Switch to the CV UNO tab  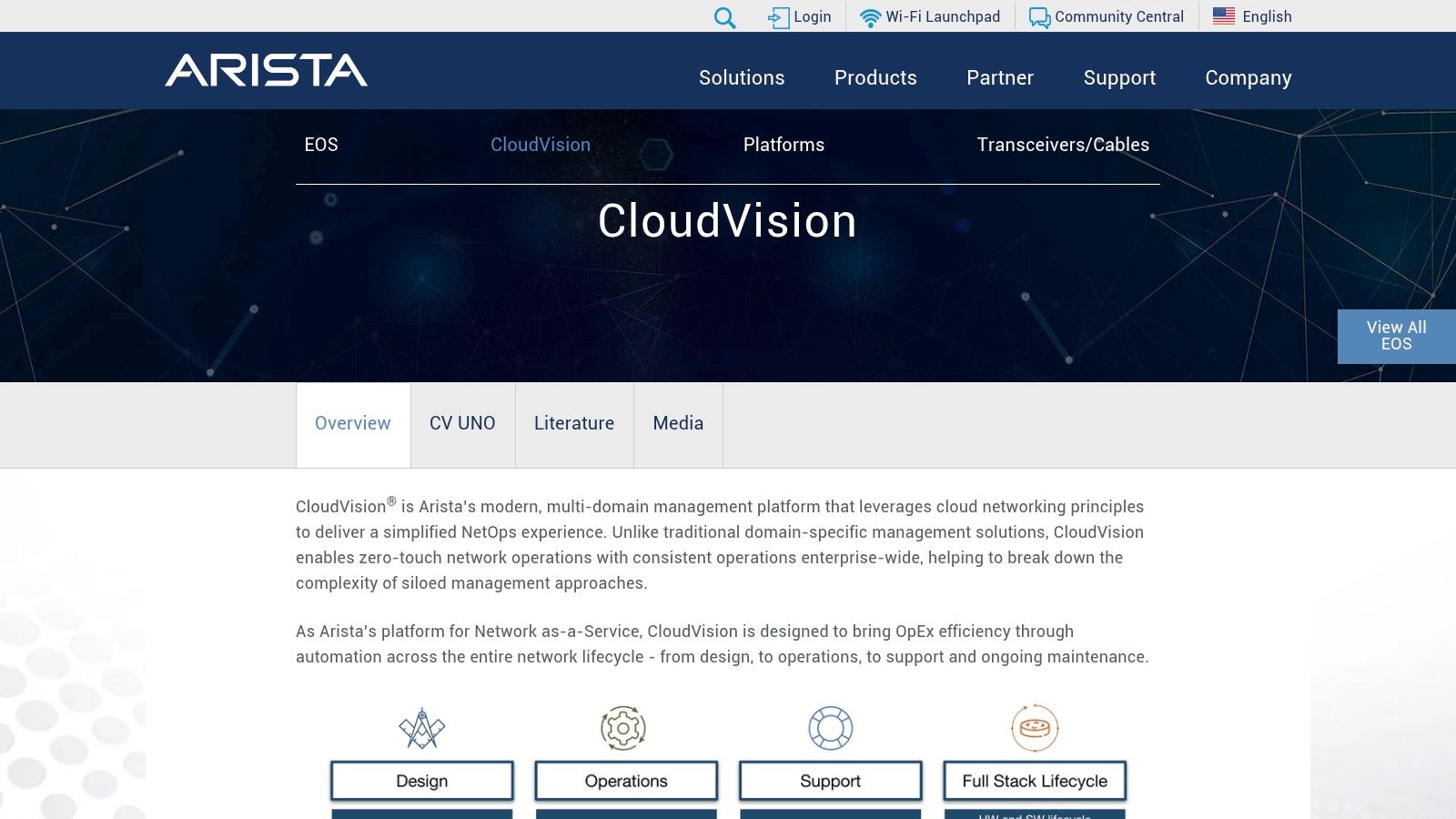[x=462, y=424]
